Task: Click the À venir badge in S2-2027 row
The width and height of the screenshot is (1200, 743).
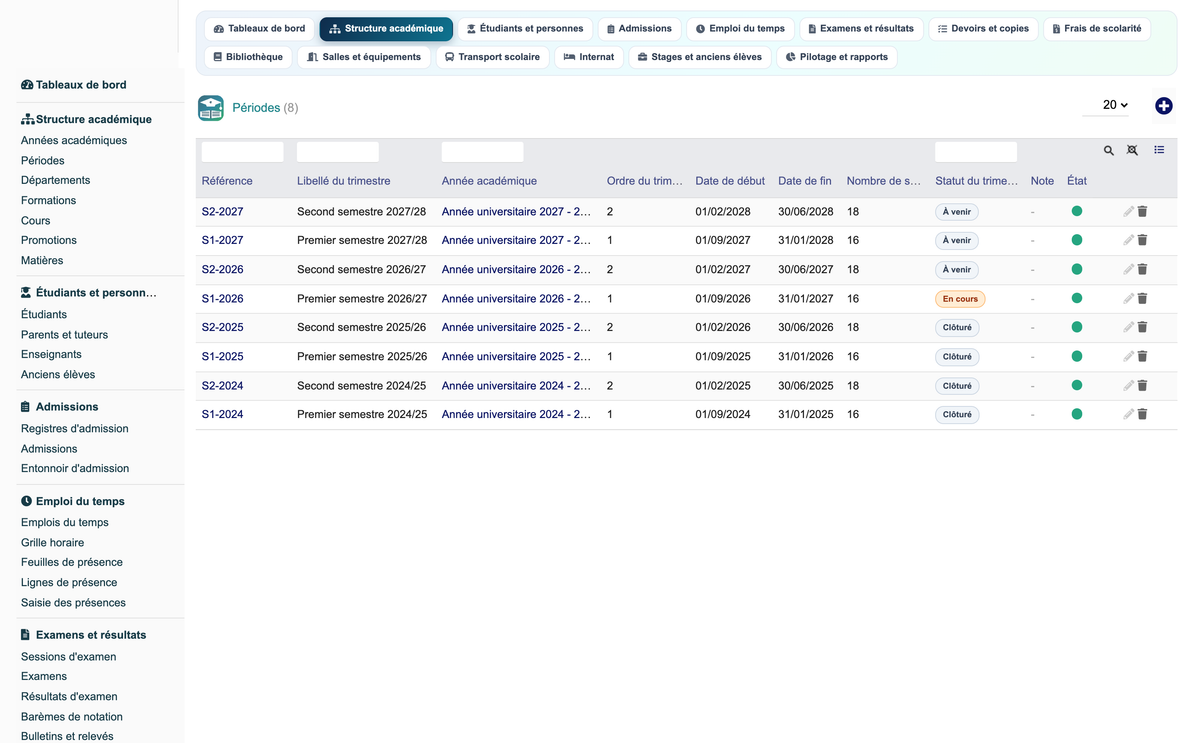Action: (x=957, y=212)
